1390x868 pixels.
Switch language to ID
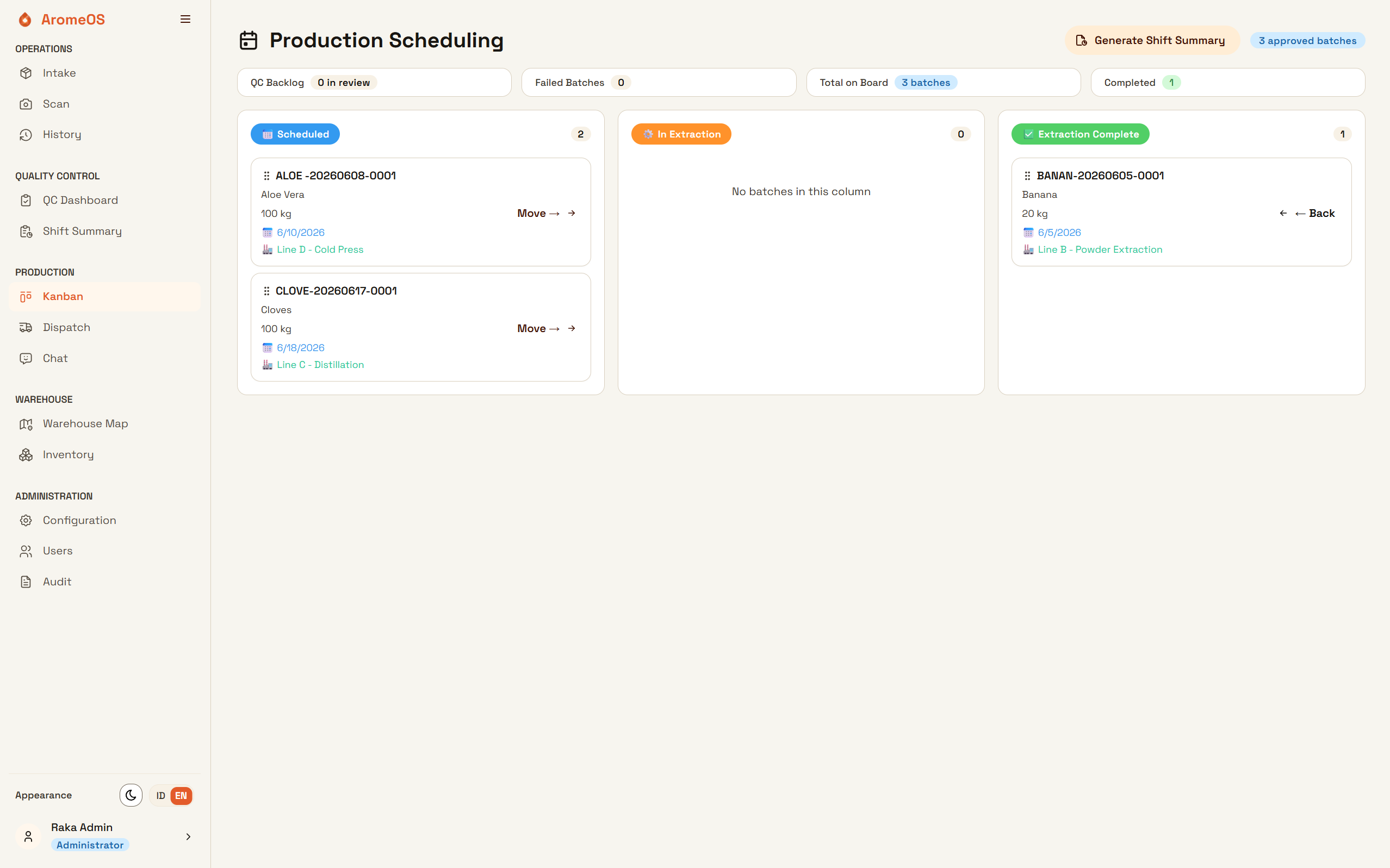click(x=161, y=796)
